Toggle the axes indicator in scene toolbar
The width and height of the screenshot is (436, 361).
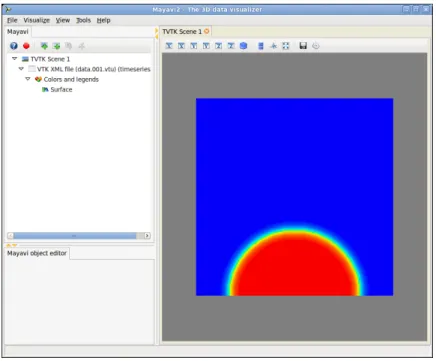pyautogui.click(x=273, y=46)
